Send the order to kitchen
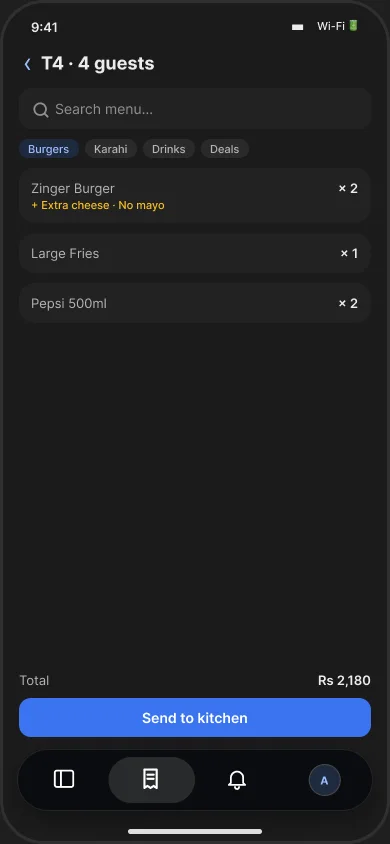This screenshot has height=844, width=390. tap(195, 718)
